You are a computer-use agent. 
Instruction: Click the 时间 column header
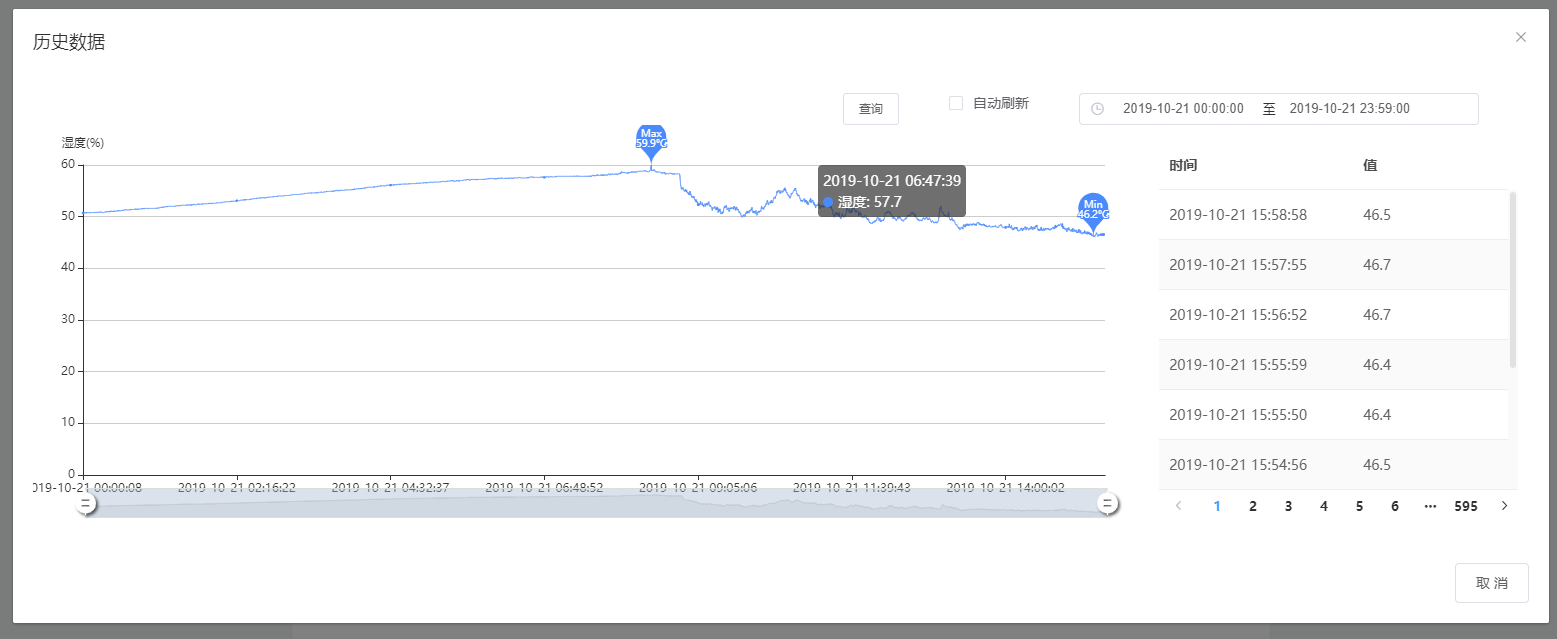click(1183, 165)
